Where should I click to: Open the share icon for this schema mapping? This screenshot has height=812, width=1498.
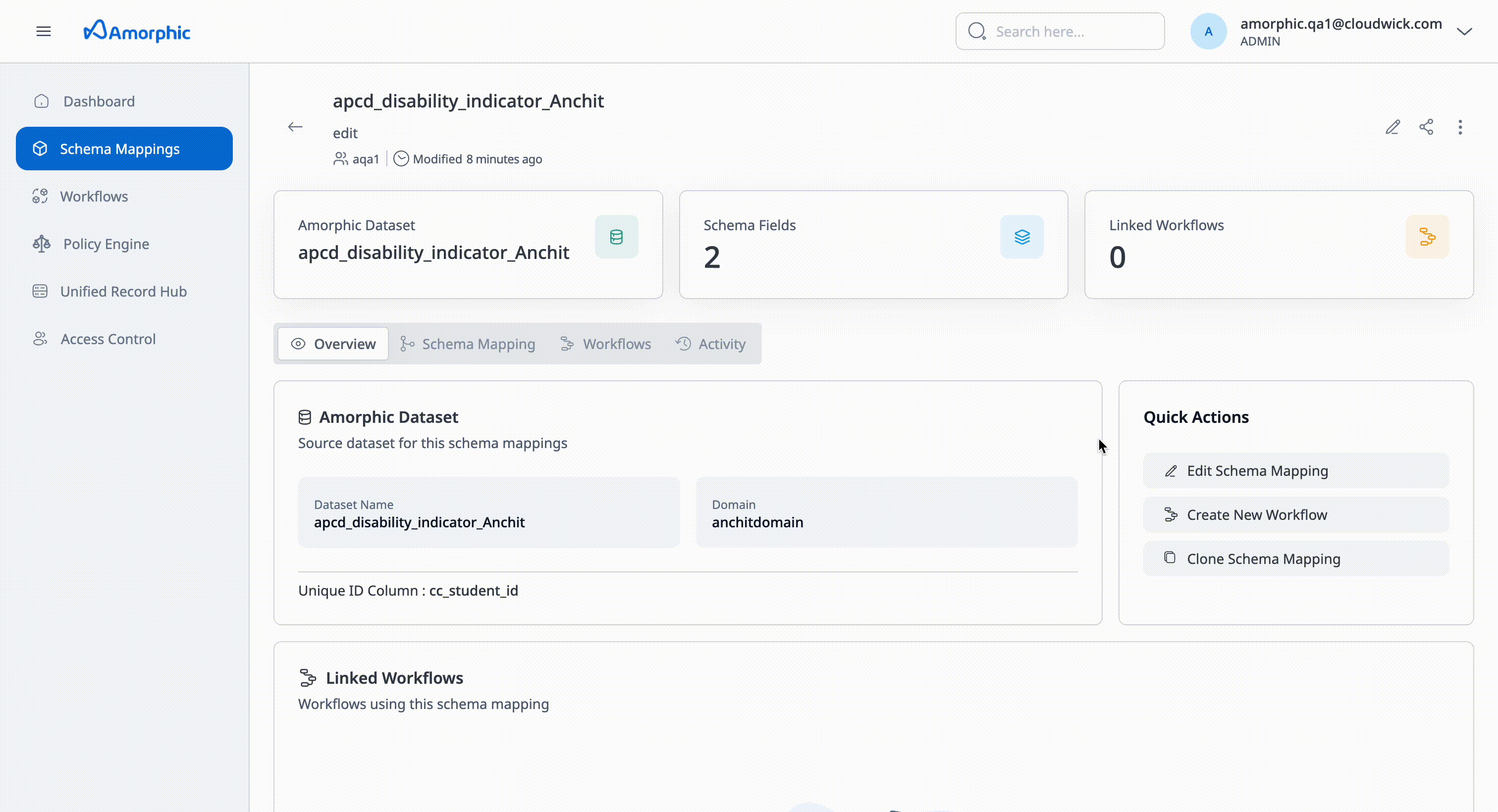pos(1427,127)
